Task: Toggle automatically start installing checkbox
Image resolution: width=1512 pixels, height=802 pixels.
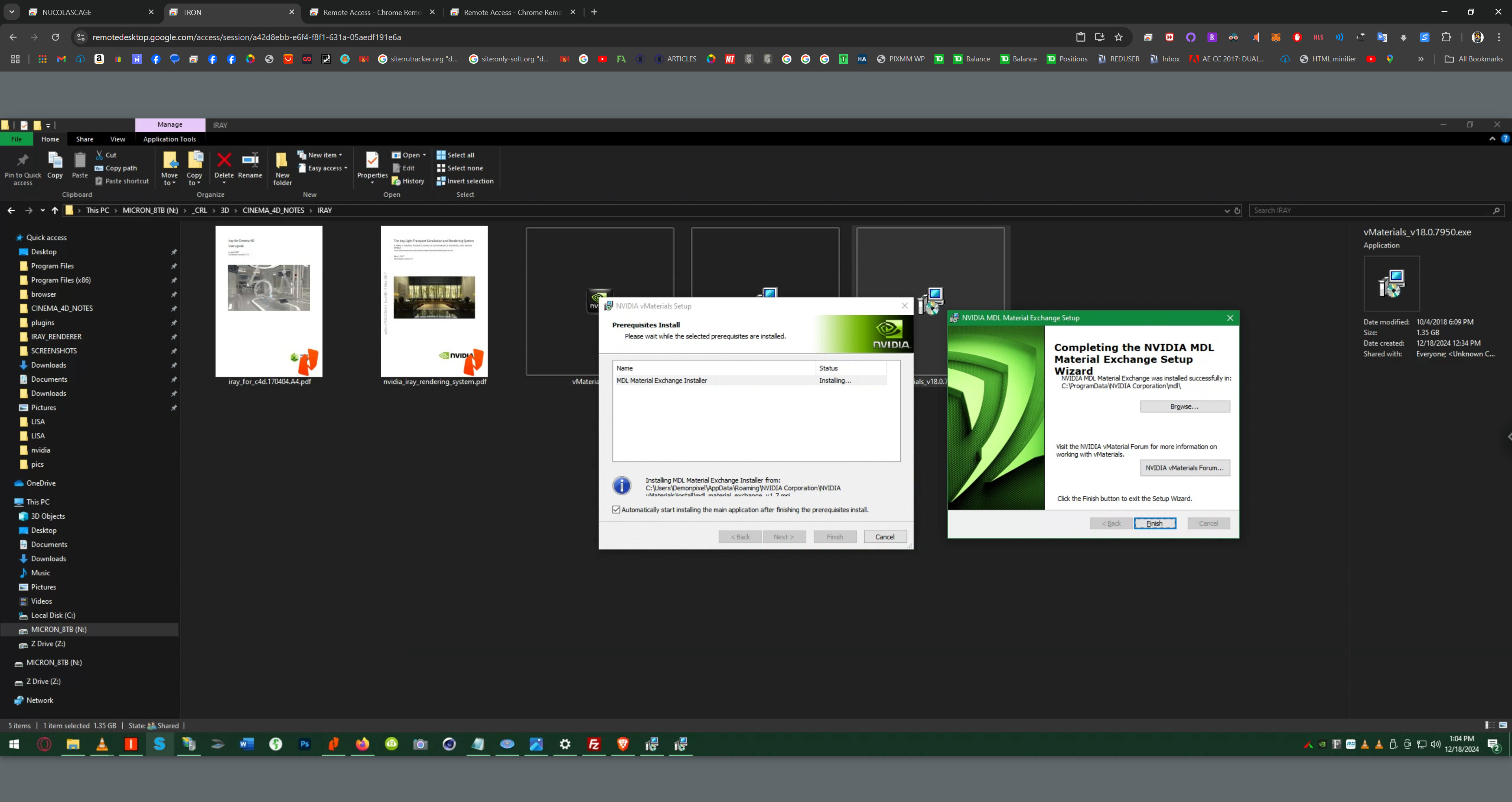Action: [616, 509]
